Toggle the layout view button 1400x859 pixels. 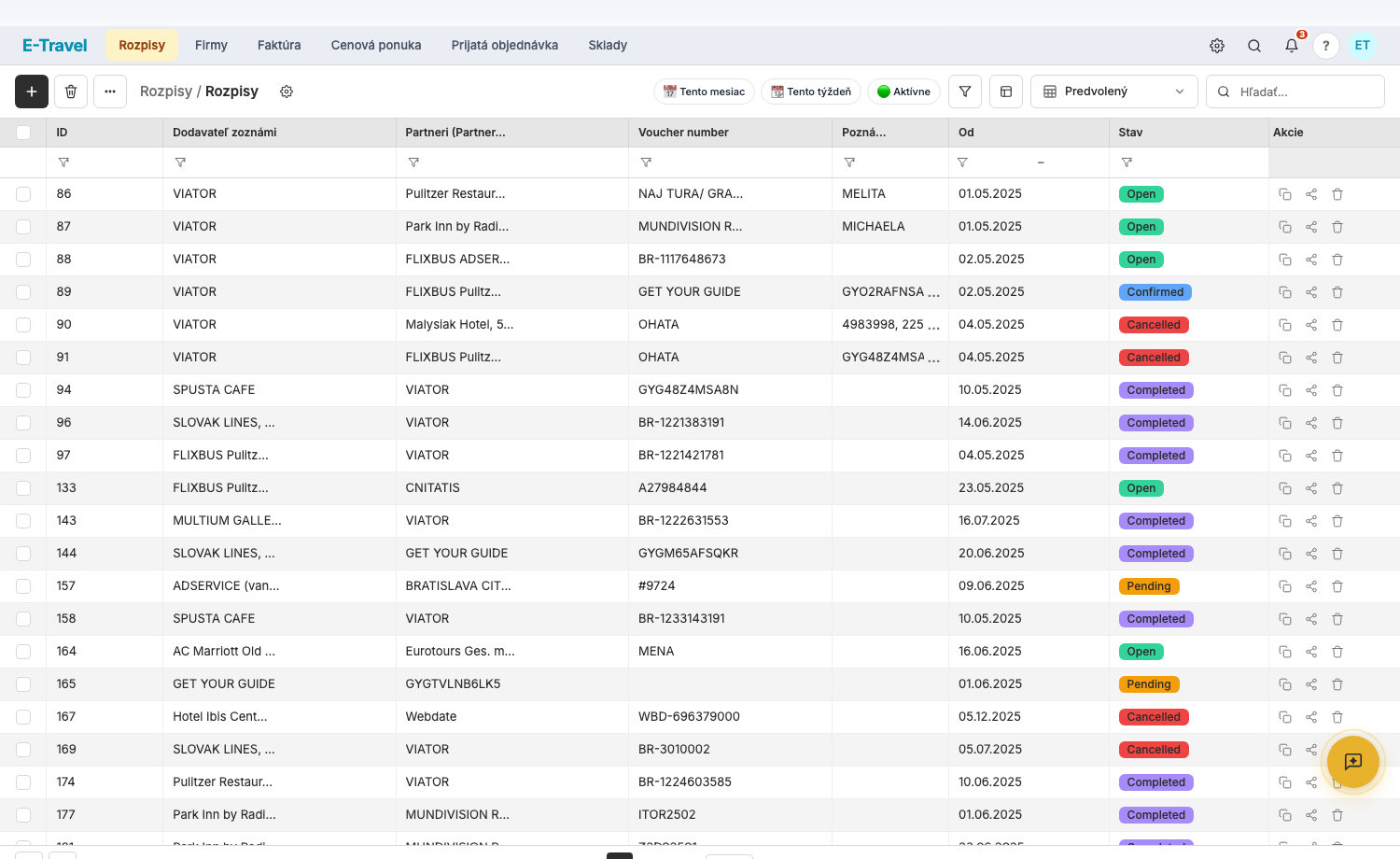1006,92
